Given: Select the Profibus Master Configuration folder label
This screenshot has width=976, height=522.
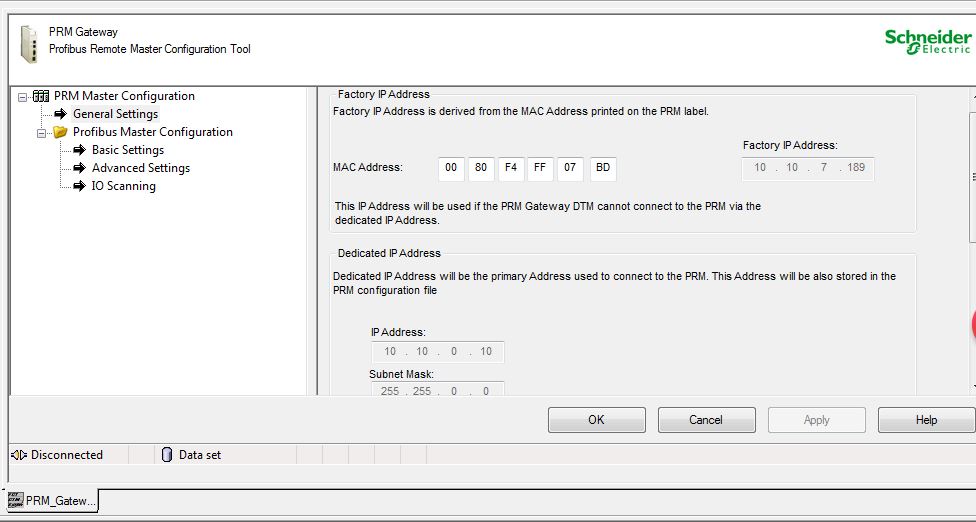Looking at the screenshot, I should coord(152,132).
